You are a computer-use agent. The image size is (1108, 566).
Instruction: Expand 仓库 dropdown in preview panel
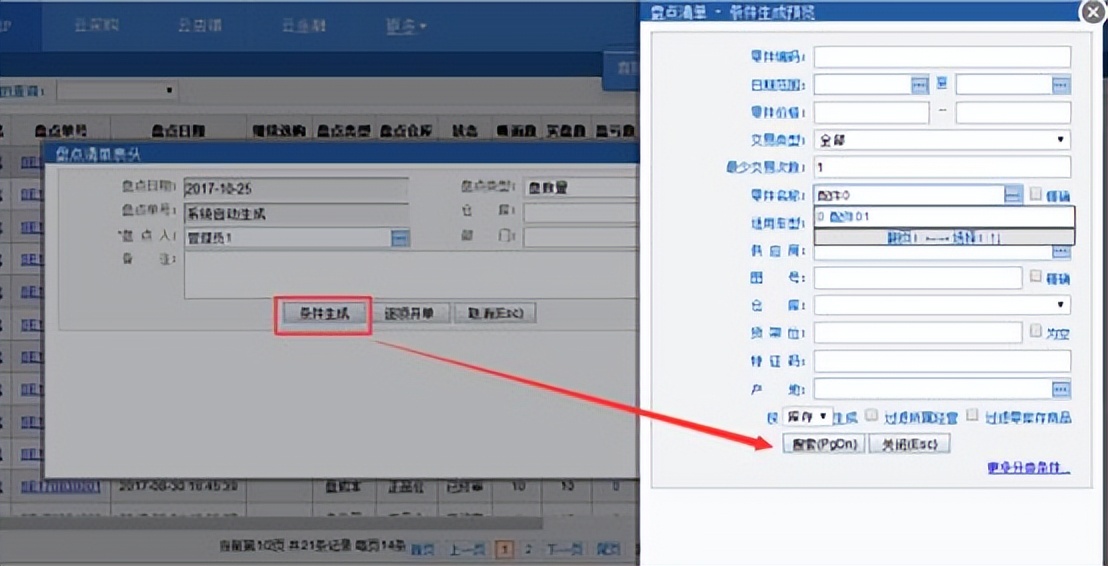(x=942, y=305)
